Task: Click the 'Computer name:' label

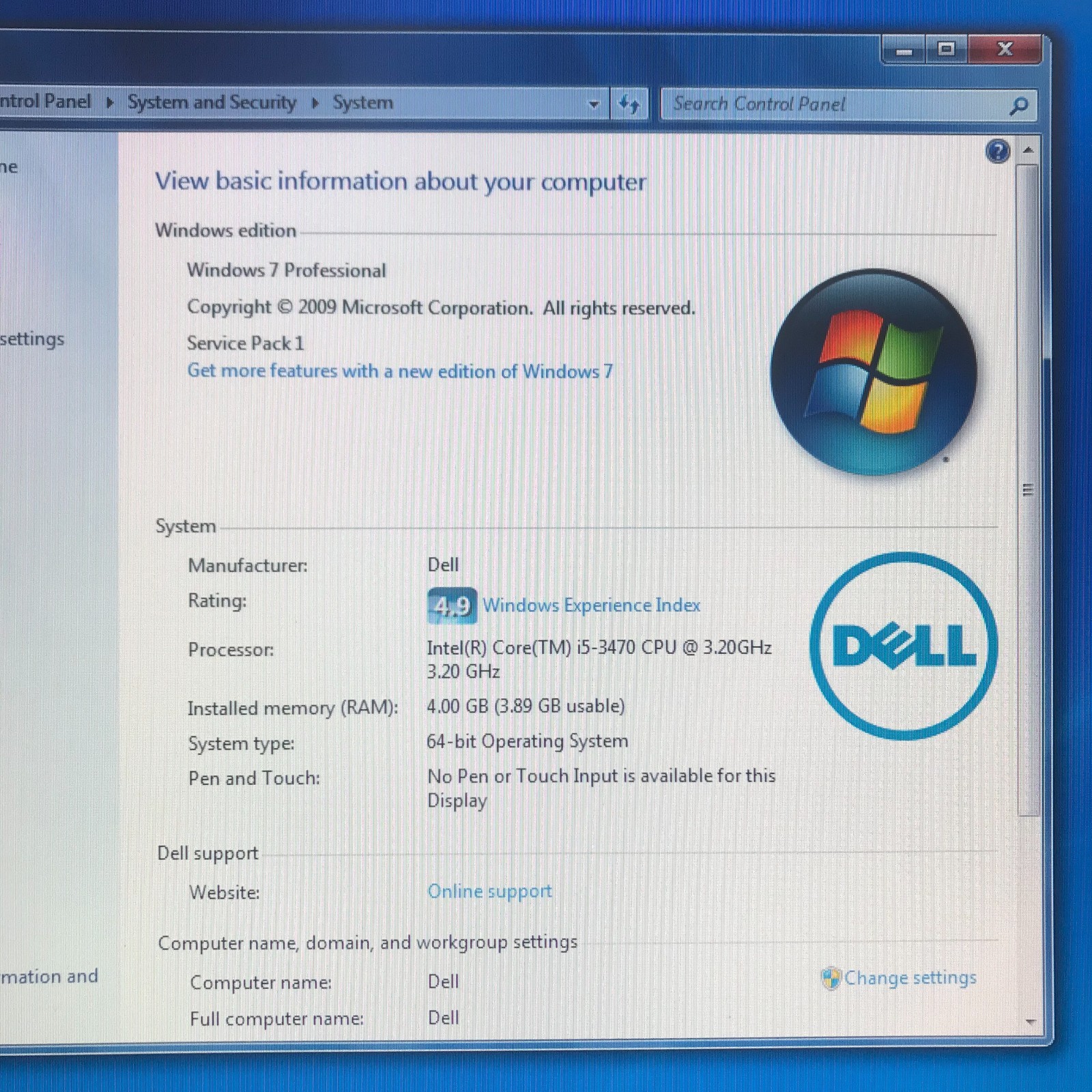Action: point(261,983)
